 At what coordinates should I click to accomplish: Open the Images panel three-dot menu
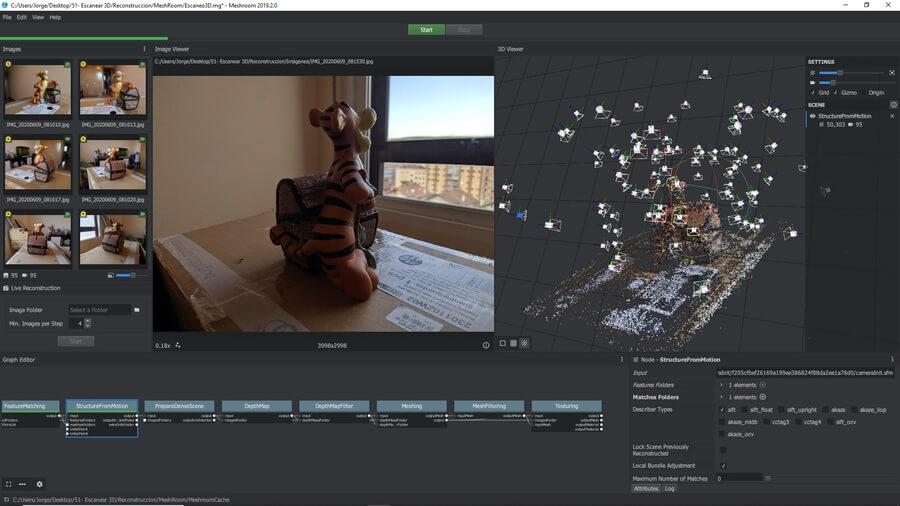[144, 48]
